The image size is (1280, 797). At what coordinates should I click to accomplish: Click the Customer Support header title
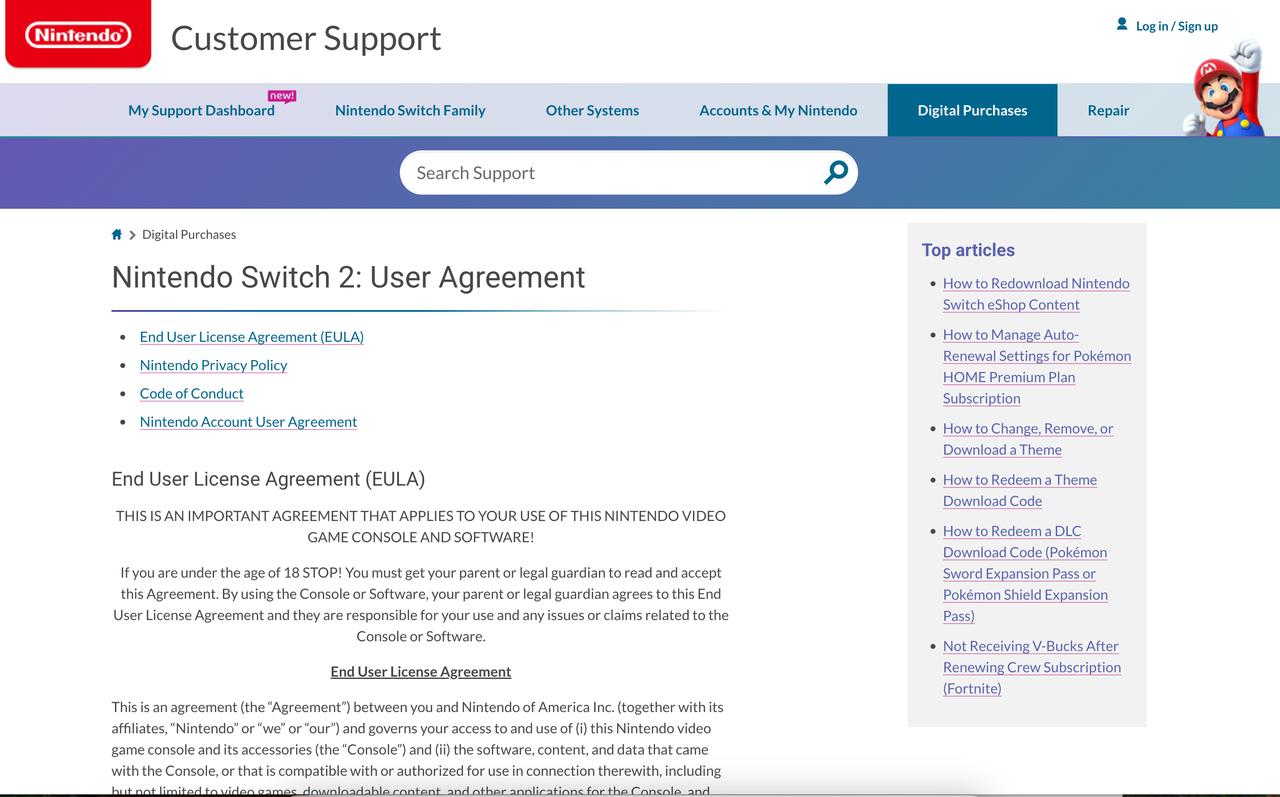point(306,38)
